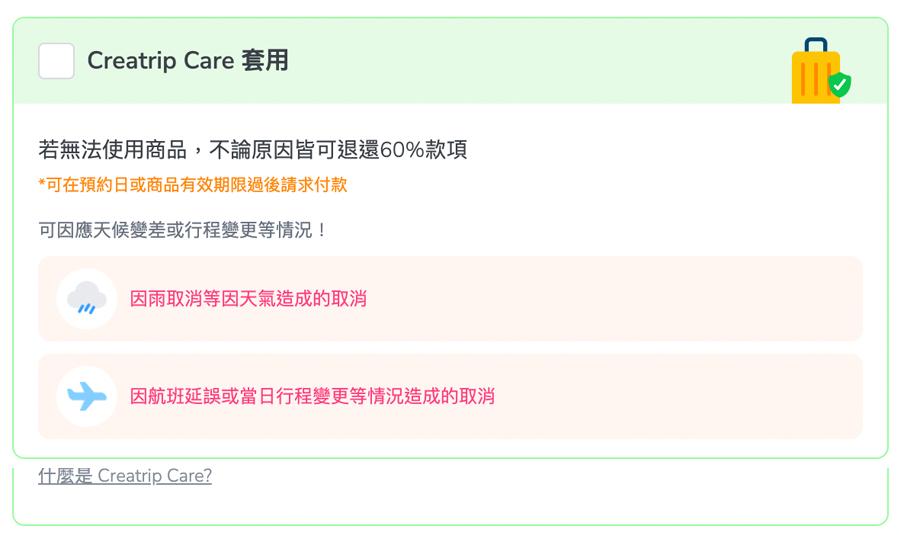Click the word 套用 in the header

pyautogui.click(x=265, y=61)
